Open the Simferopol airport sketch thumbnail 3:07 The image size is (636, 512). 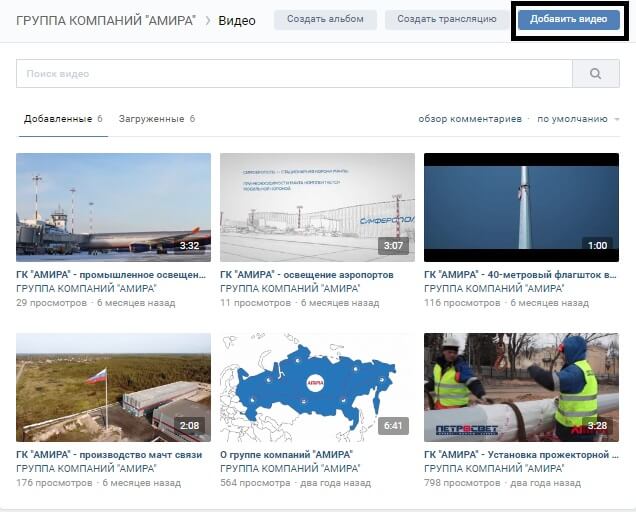point(318,207)
